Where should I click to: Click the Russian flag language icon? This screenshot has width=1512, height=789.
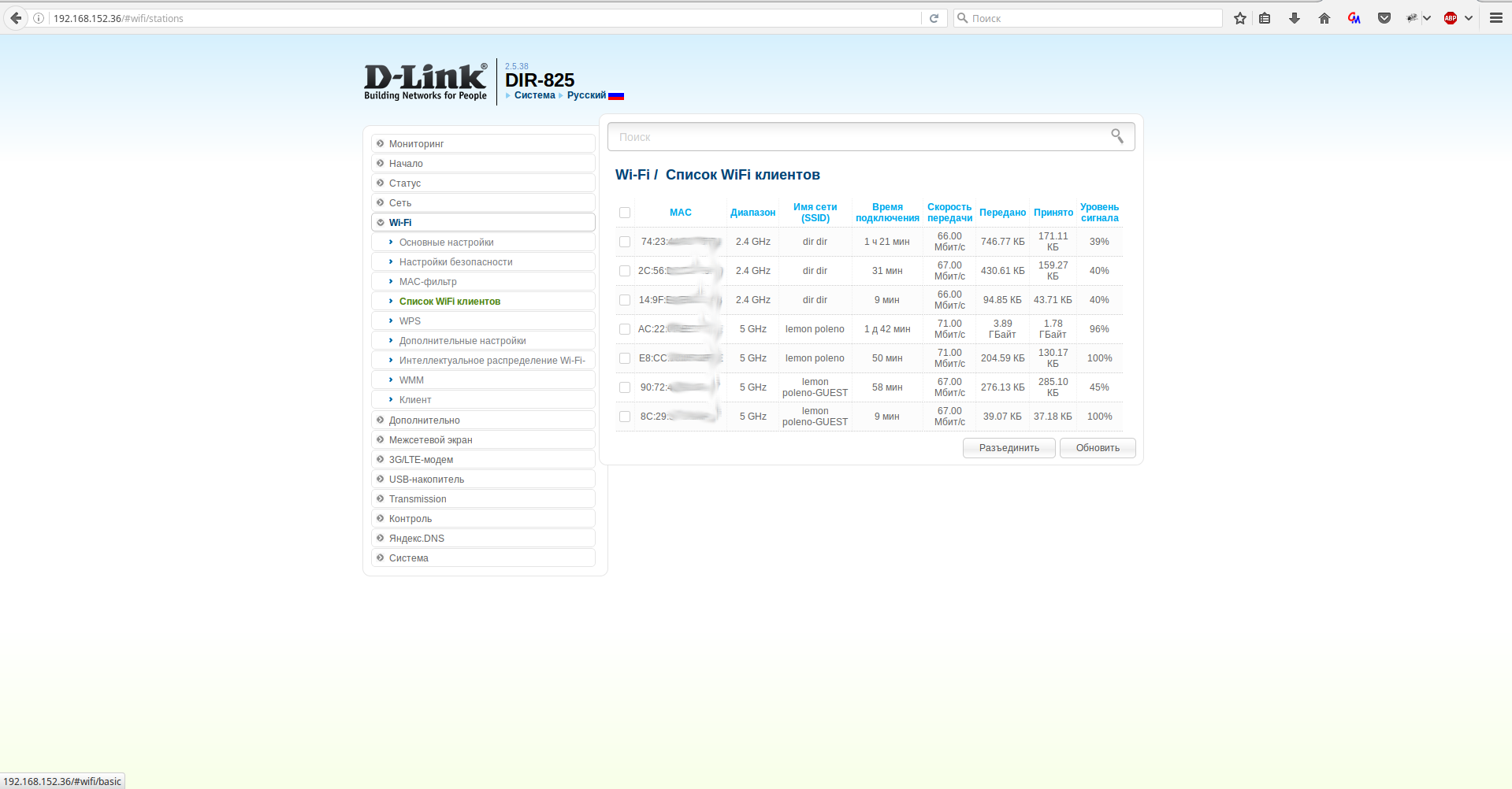click(616, 96)
